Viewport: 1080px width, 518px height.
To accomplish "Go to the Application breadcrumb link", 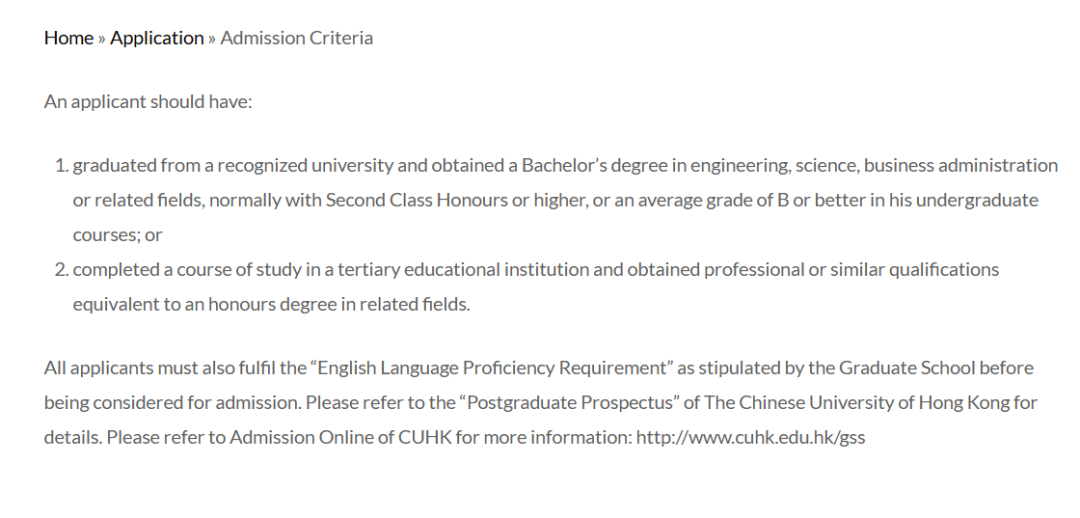I will click(157, 38).
